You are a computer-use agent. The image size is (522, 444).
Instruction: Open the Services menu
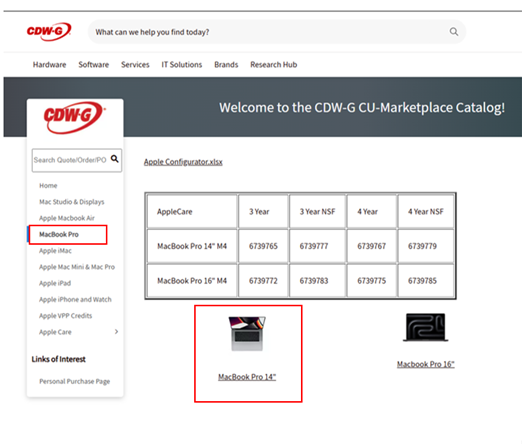coord(135,65)
